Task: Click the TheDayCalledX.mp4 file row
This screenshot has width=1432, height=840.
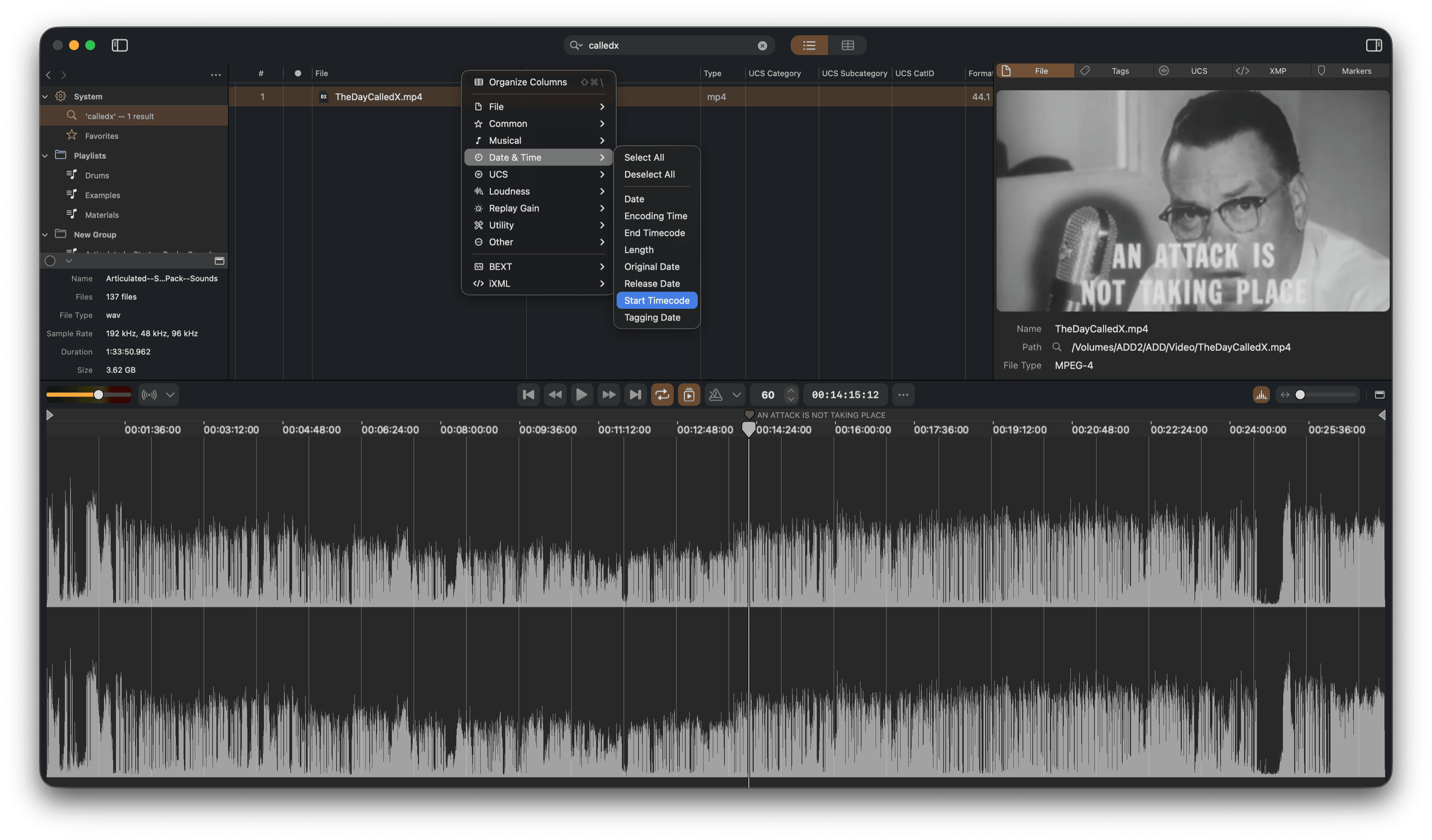Action: (x=611, y=97)
